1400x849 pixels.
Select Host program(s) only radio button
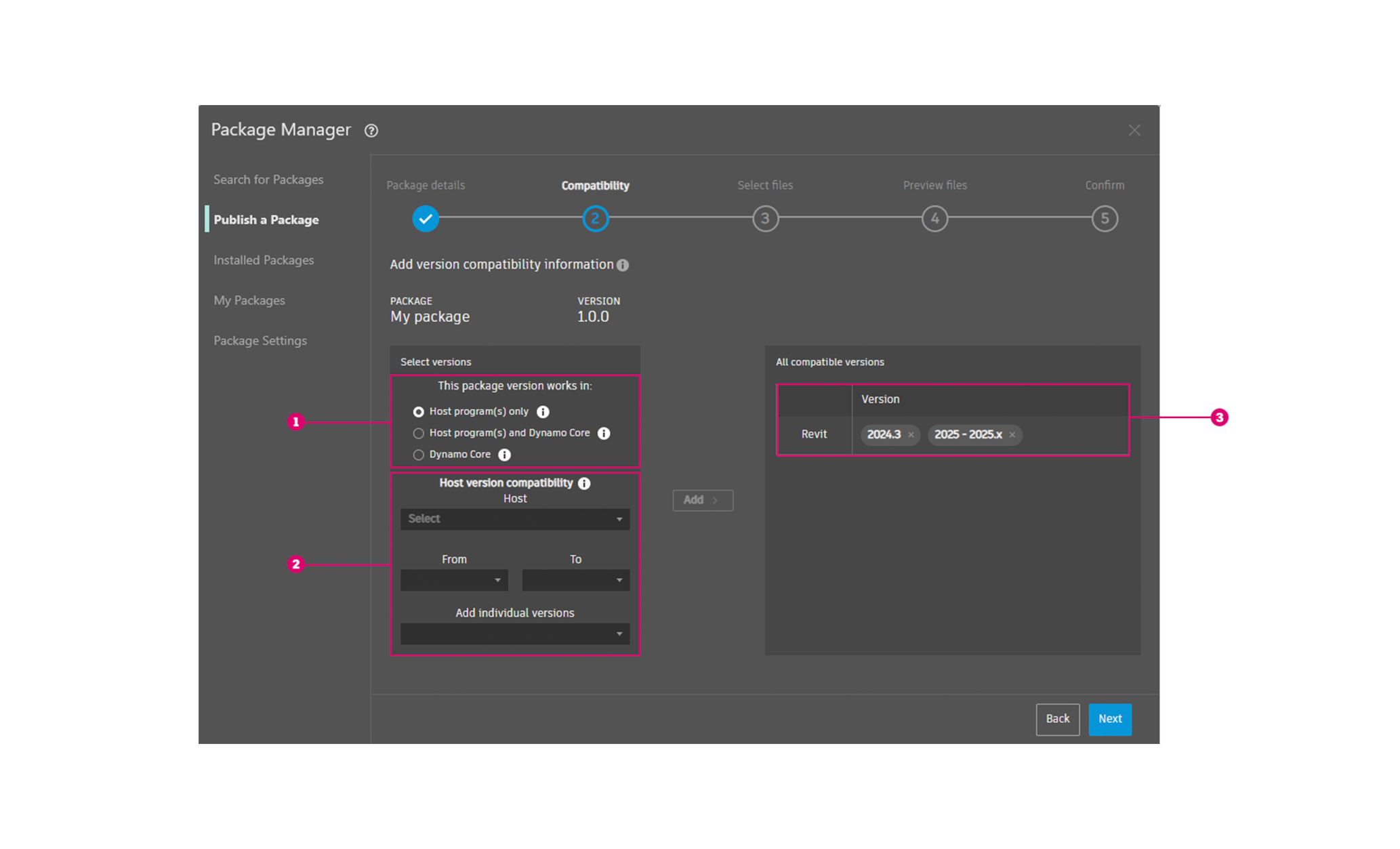pyautogui.click(x=419, y=412)
